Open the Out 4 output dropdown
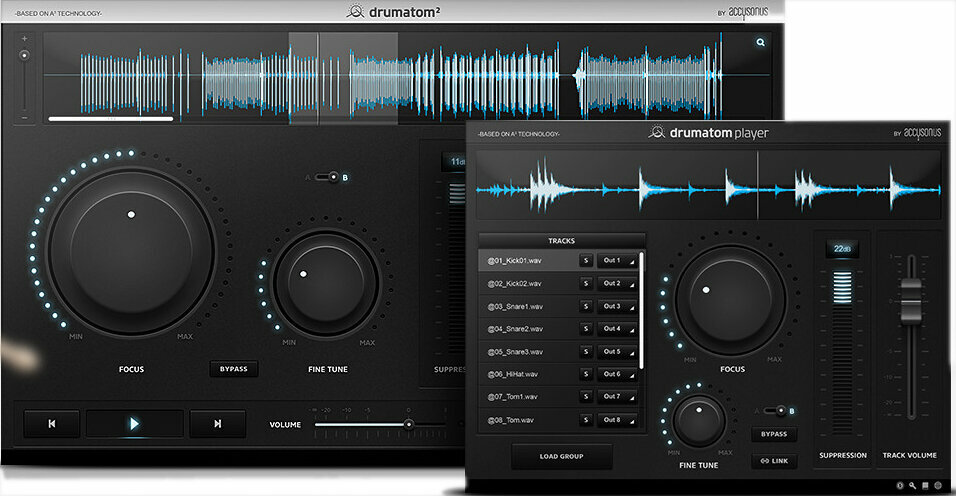This screenshot has height=496, width=956. pyautogui.click(x=617, y=329)
